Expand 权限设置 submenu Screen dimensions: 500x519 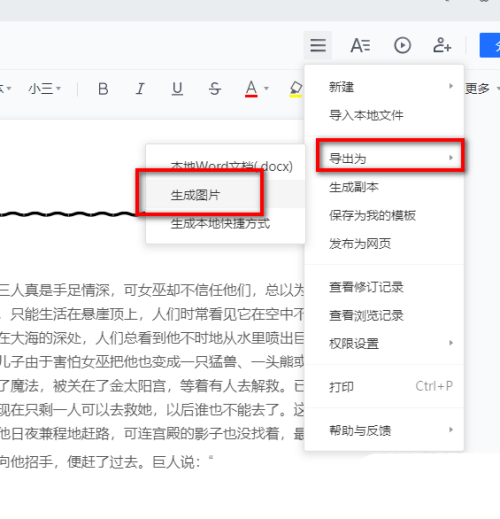[x=384, y=343]
